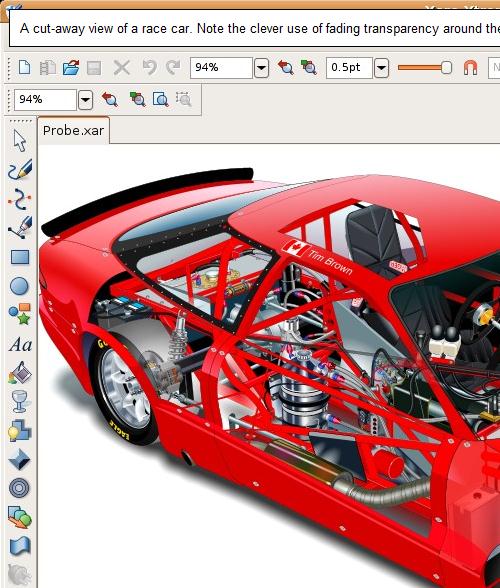This screenshot has height=588, width=500.
Task: Switch to the Probe.xar document tab
Action: pyautogui.click(x=74, y=130)
